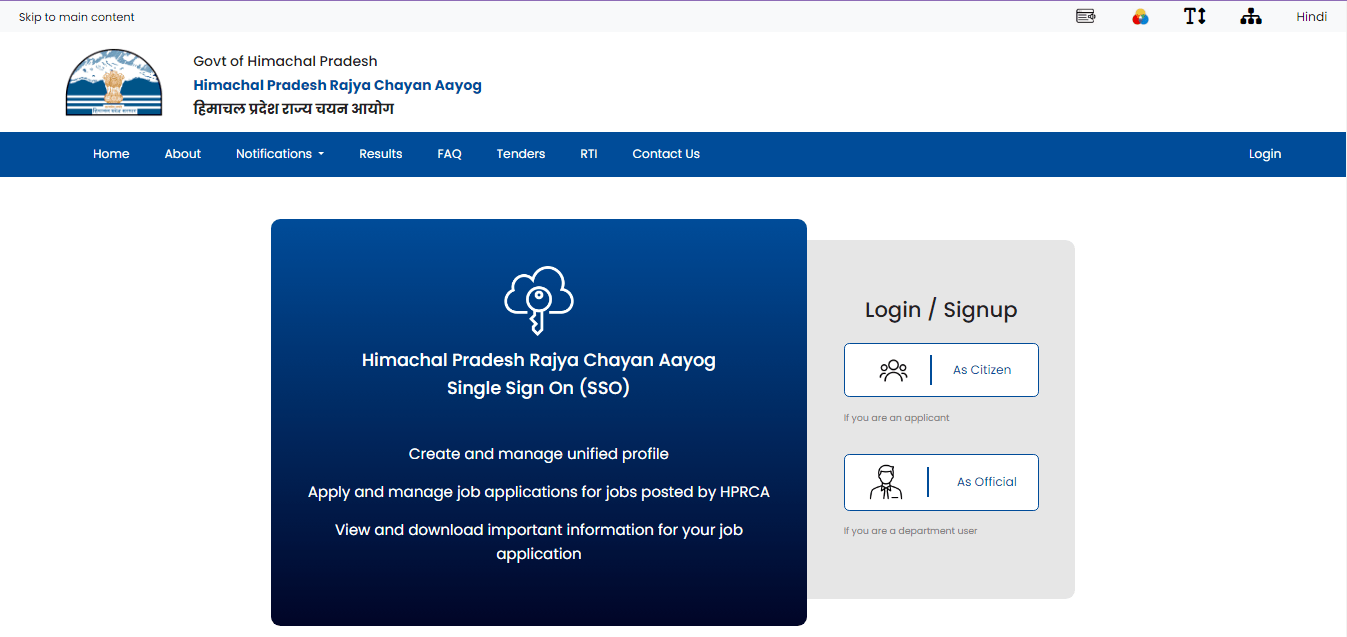Click the text size adjustment icon
Image resolution: width=1347 pixels, height=637 pixels.
tap(1195, 16)
